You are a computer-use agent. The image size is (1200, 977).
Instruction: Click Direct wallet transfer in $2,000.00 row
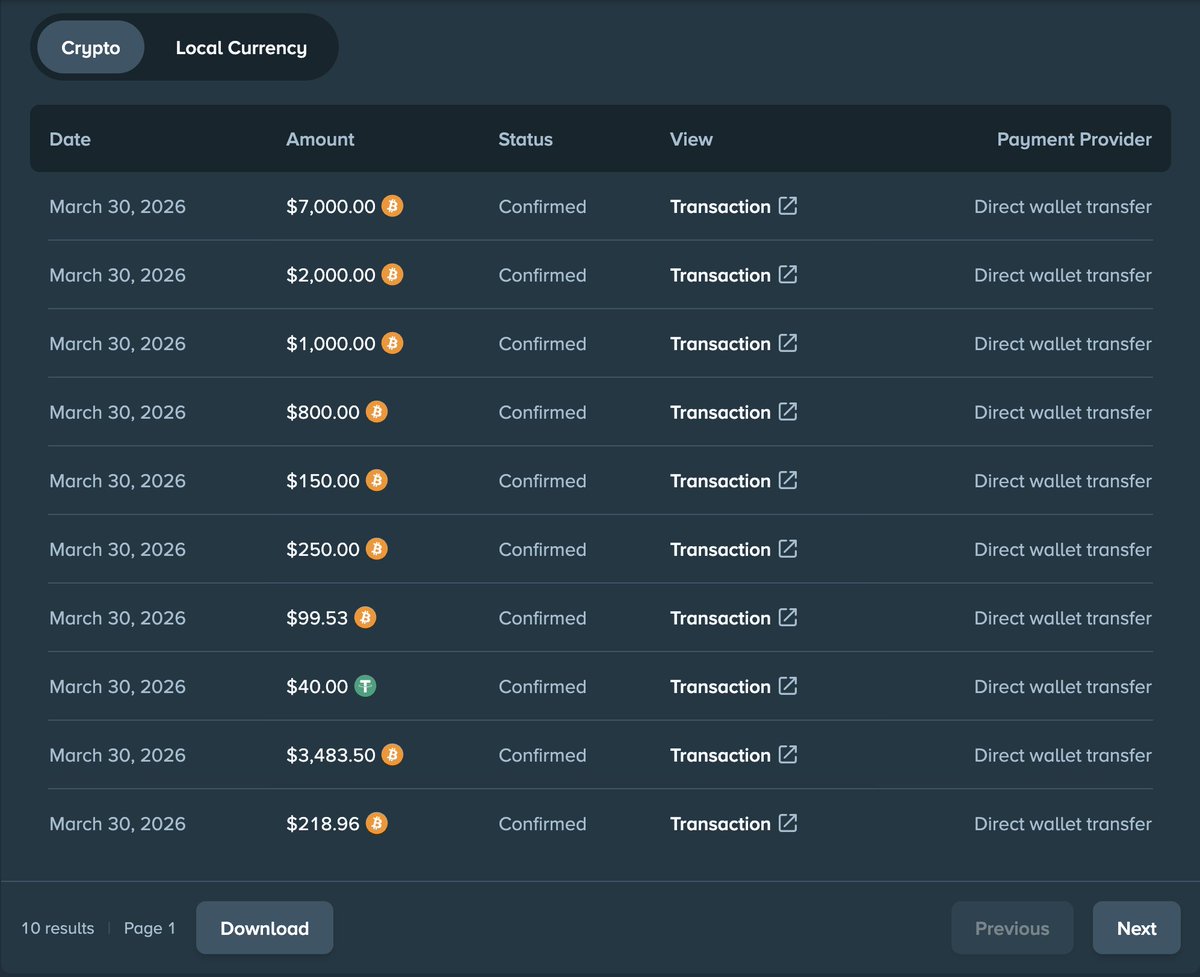(1063, 275)
